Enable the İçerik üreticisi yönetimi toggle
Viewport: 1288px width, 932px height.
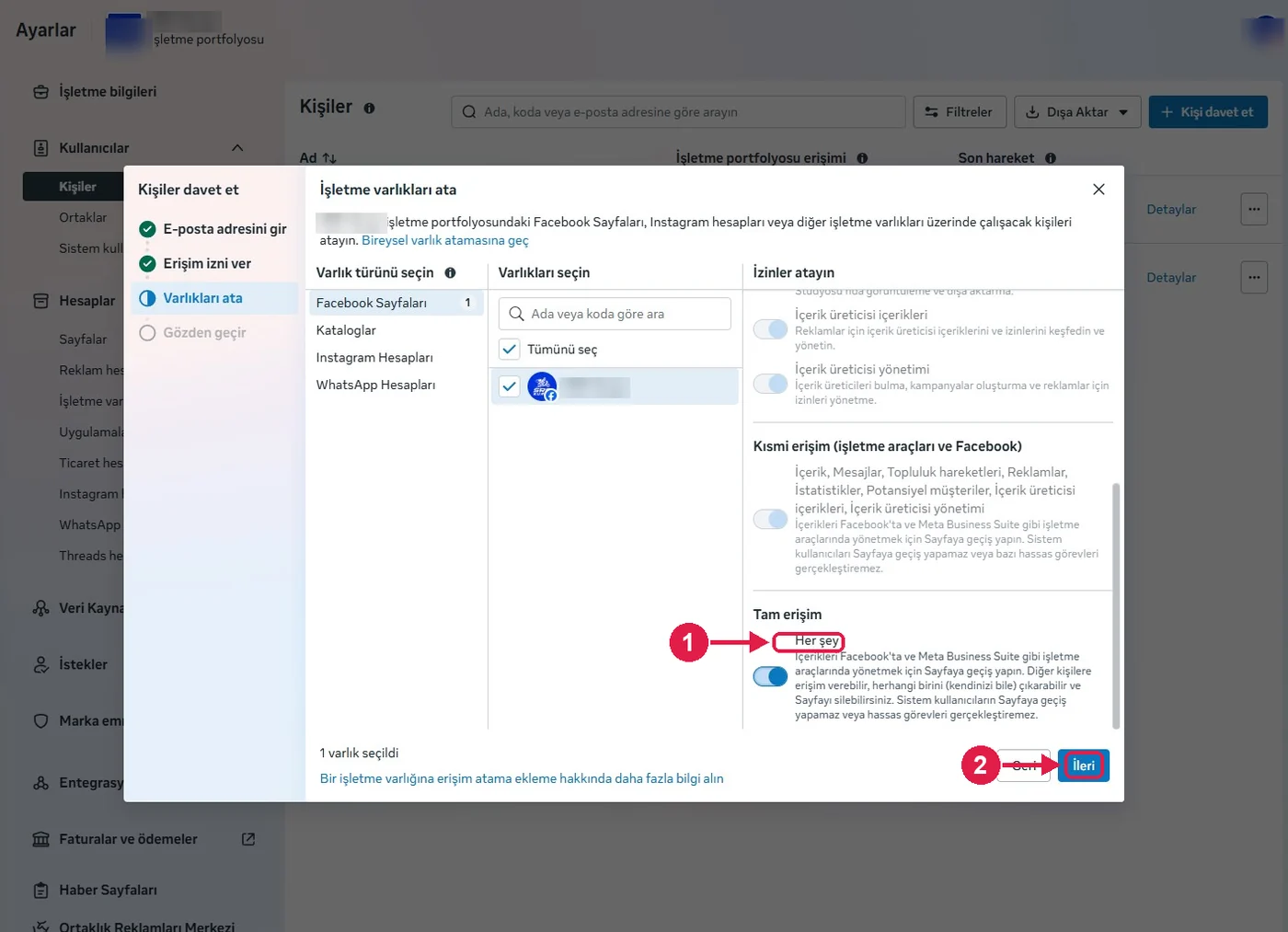[770, 384]
